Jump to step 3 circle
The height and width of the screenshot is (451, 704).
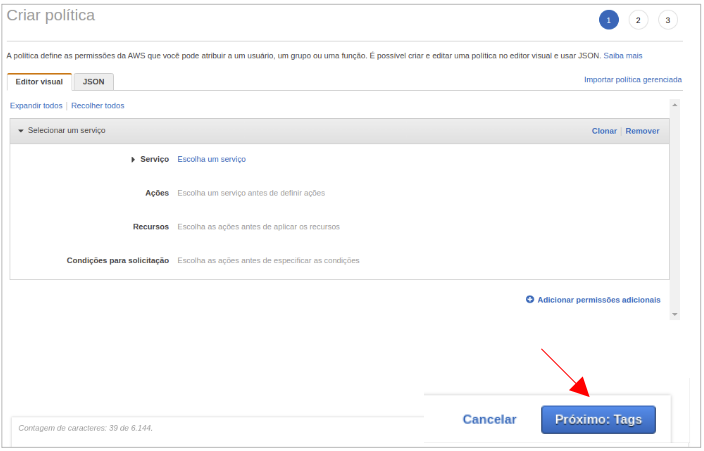click(x=667, y=20)
